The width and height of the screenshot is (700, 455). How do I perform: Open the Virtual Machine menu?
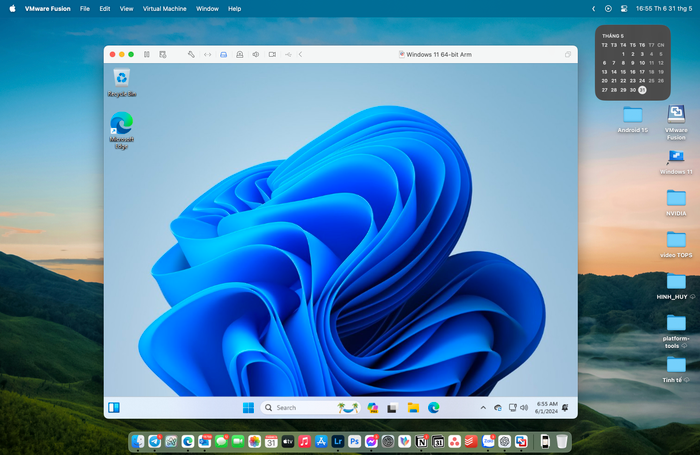pos(164,8)
